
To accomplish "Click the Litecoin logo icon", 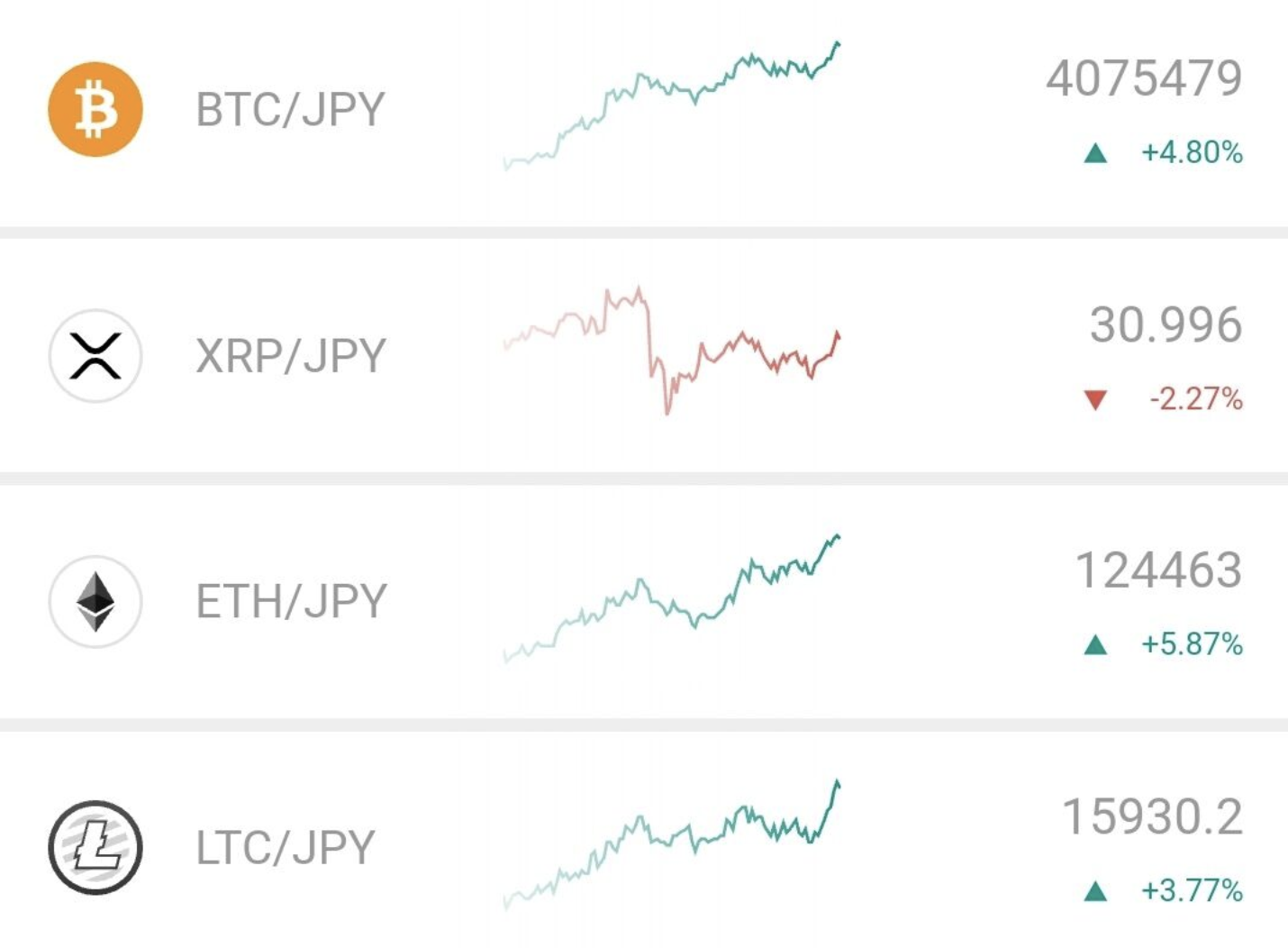I will [95, 847].
